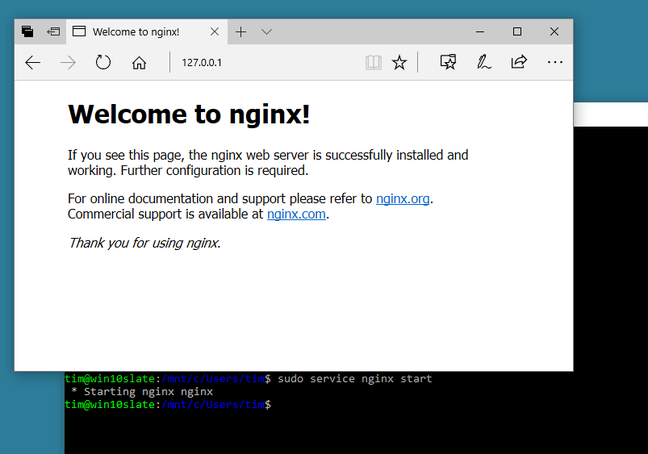648x454 pixels.
Task: Click the Thank you for using nginx text
Action: [x=144, y=243]
